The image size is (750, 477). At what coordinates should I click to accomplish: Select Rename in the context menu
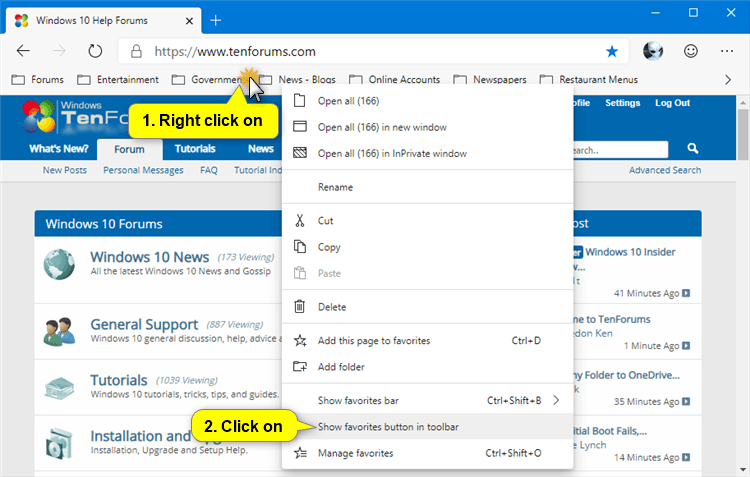[428, 187]
